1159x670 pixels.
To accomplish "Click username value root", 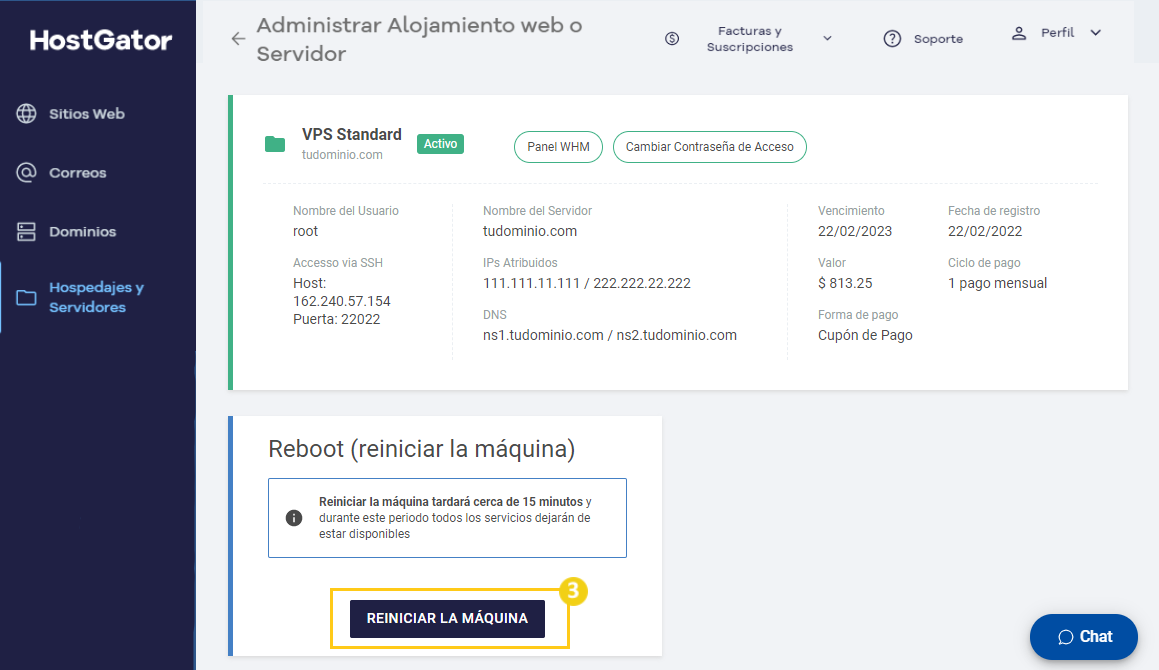I will 305,231.
